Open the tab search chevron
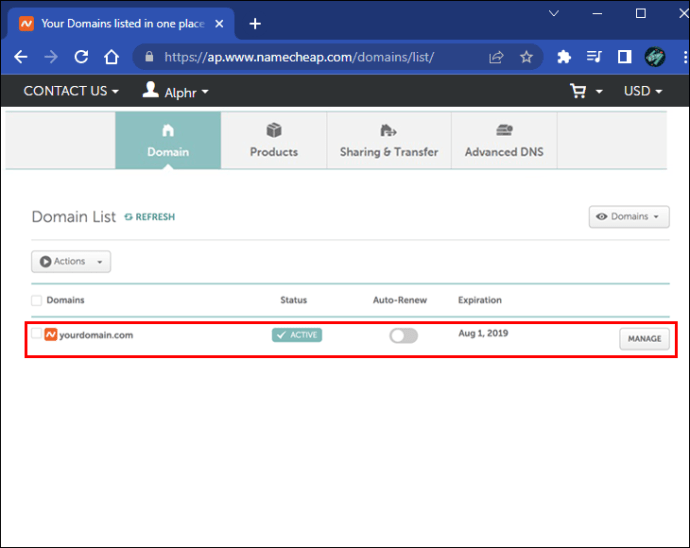Screen dimensions: 690x548 [x=554, y=13]
